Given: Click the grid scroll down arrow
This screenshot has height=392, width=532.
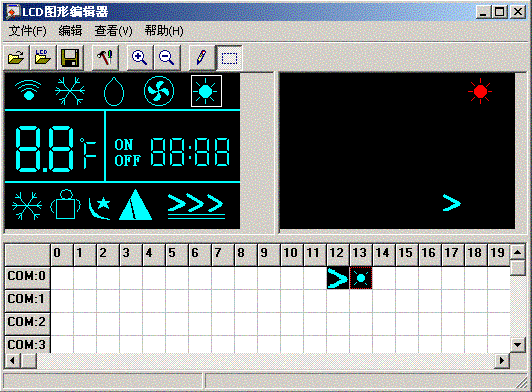Looking at the screenshot, I should pos(517,345).
